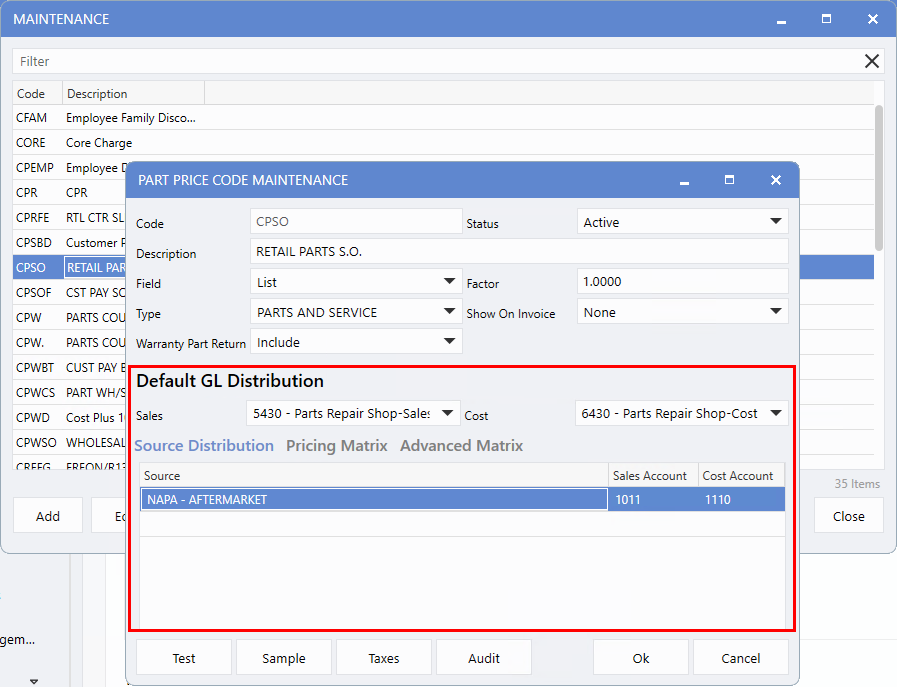Click Close in the Maintenance window
The height and width of the screenshot is (687, 897).
849,516
